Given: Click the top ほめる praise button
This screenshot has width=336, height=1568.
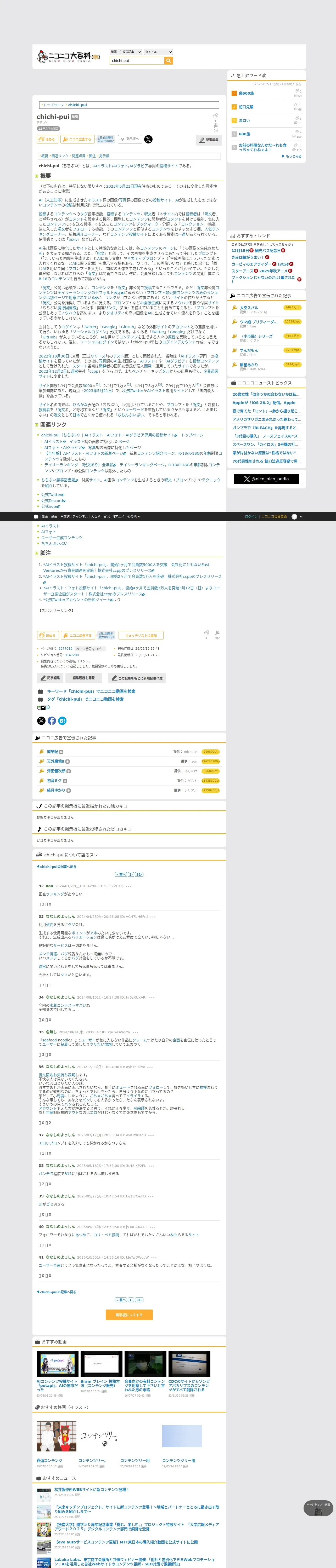Looking at the screenshot, I should click(48, 139).
